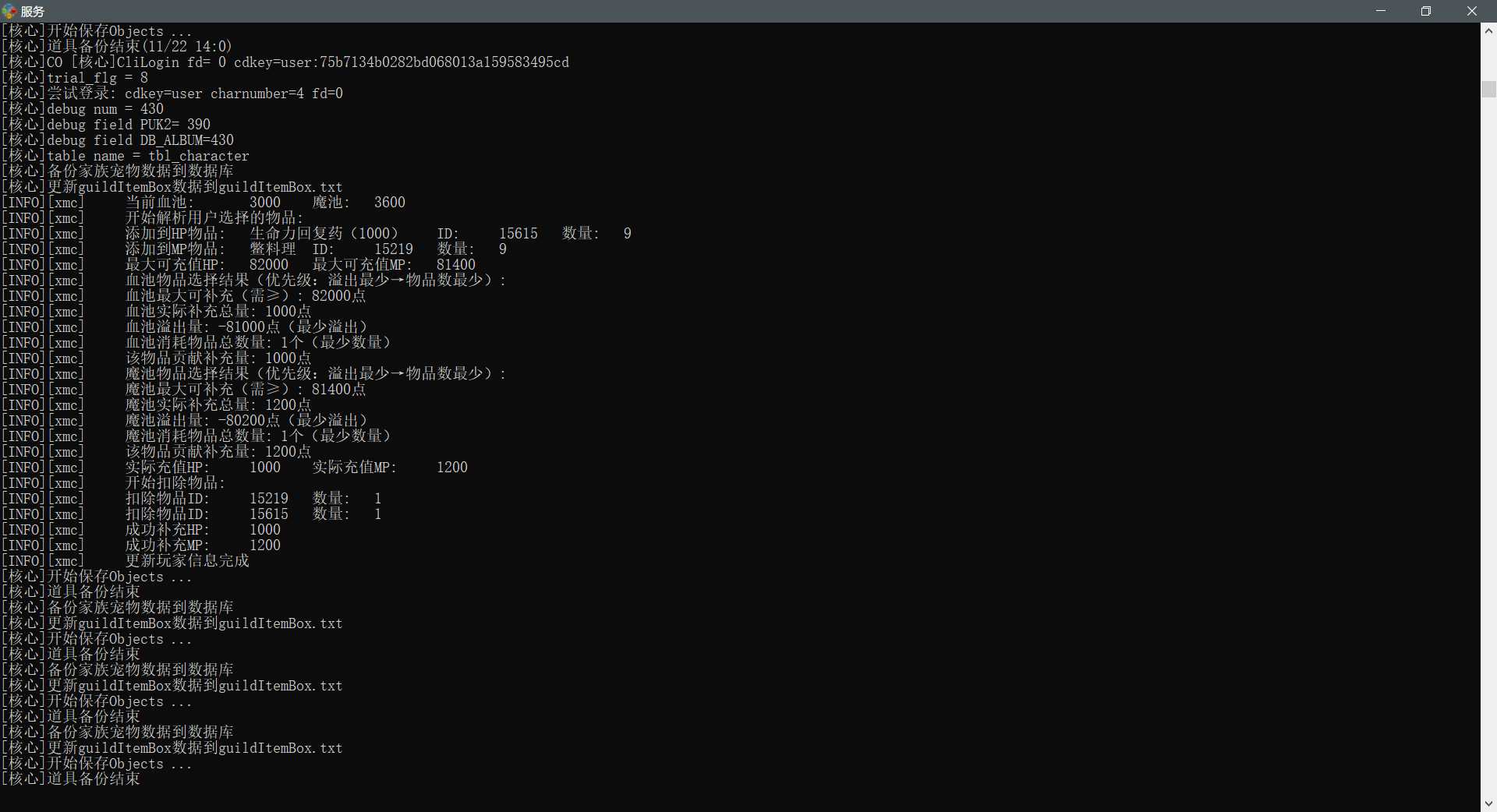Click the 尝试登录: cdkey=user charnumber=4 line
This screenshot has width=1497, height=812.
(x=172, y=94)
